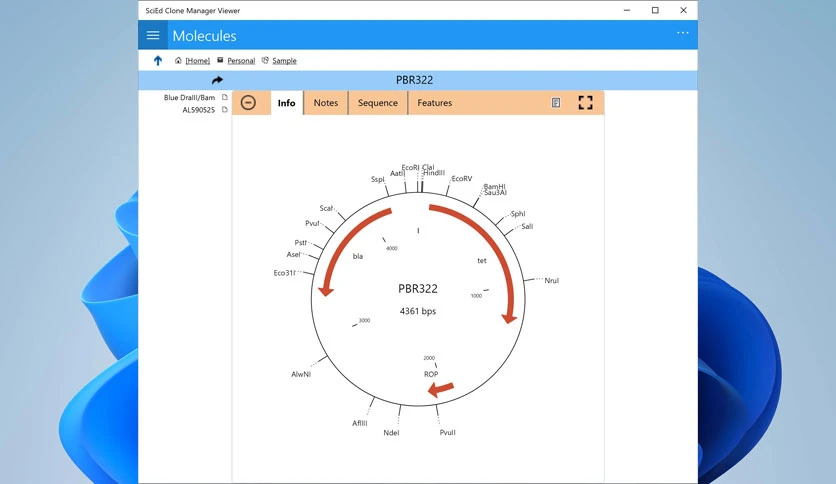Minimize the SciEd Clone Manager Viewer window
Image resolution: width=836 pixels, height=484 pixels.
click(627, 10)
